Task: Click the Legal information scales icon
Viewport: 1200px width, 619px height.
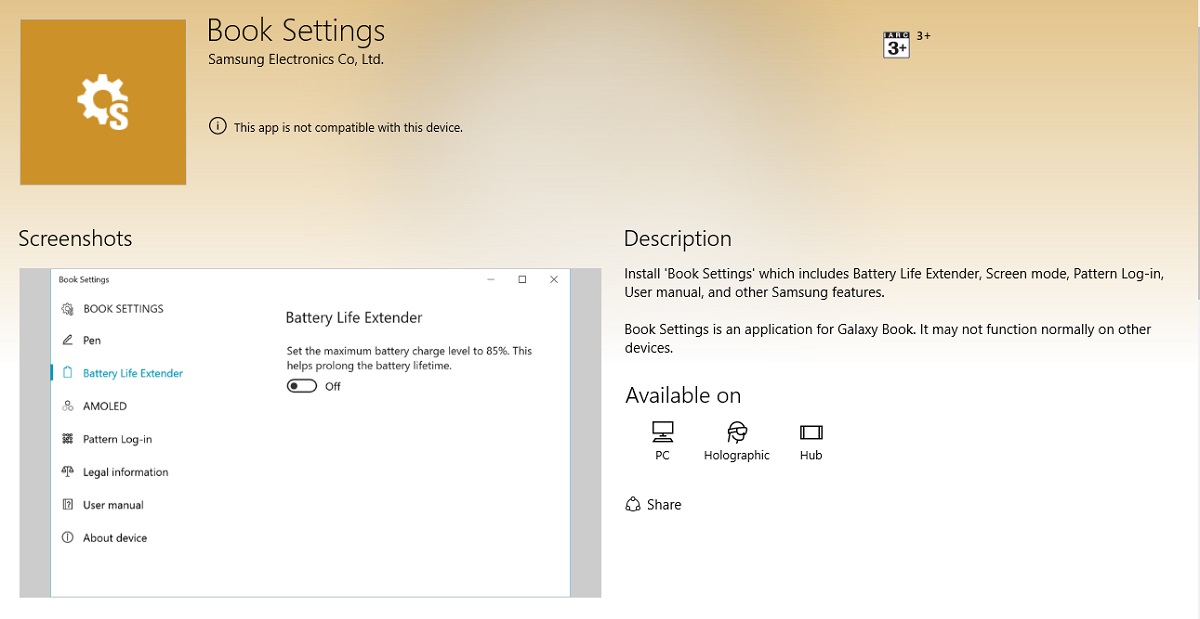Action: tap(68, 472)
